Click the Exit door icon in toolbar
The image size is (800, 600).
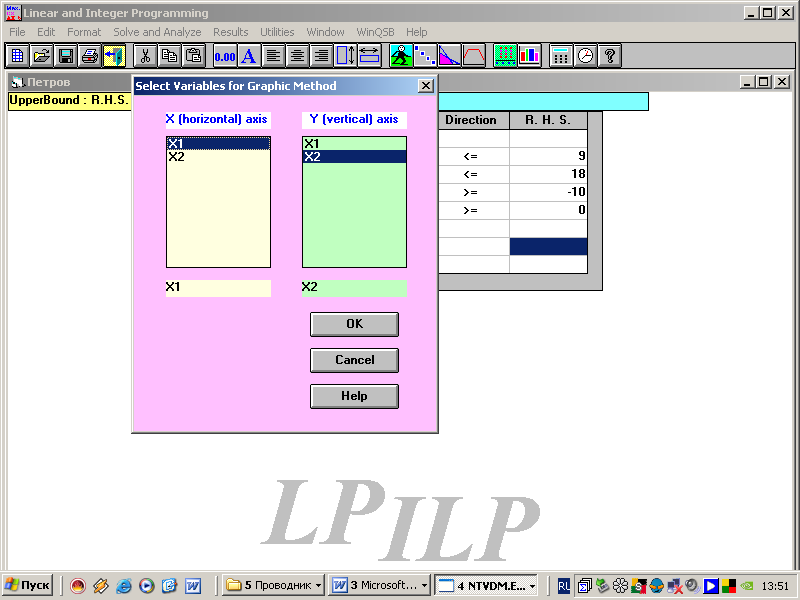point(114,56)
